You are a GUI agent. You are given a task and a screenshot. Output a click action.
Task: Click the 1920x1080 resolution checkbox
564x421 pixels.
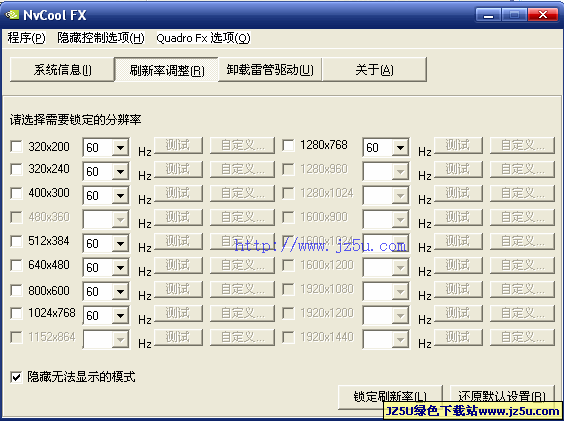288,289
